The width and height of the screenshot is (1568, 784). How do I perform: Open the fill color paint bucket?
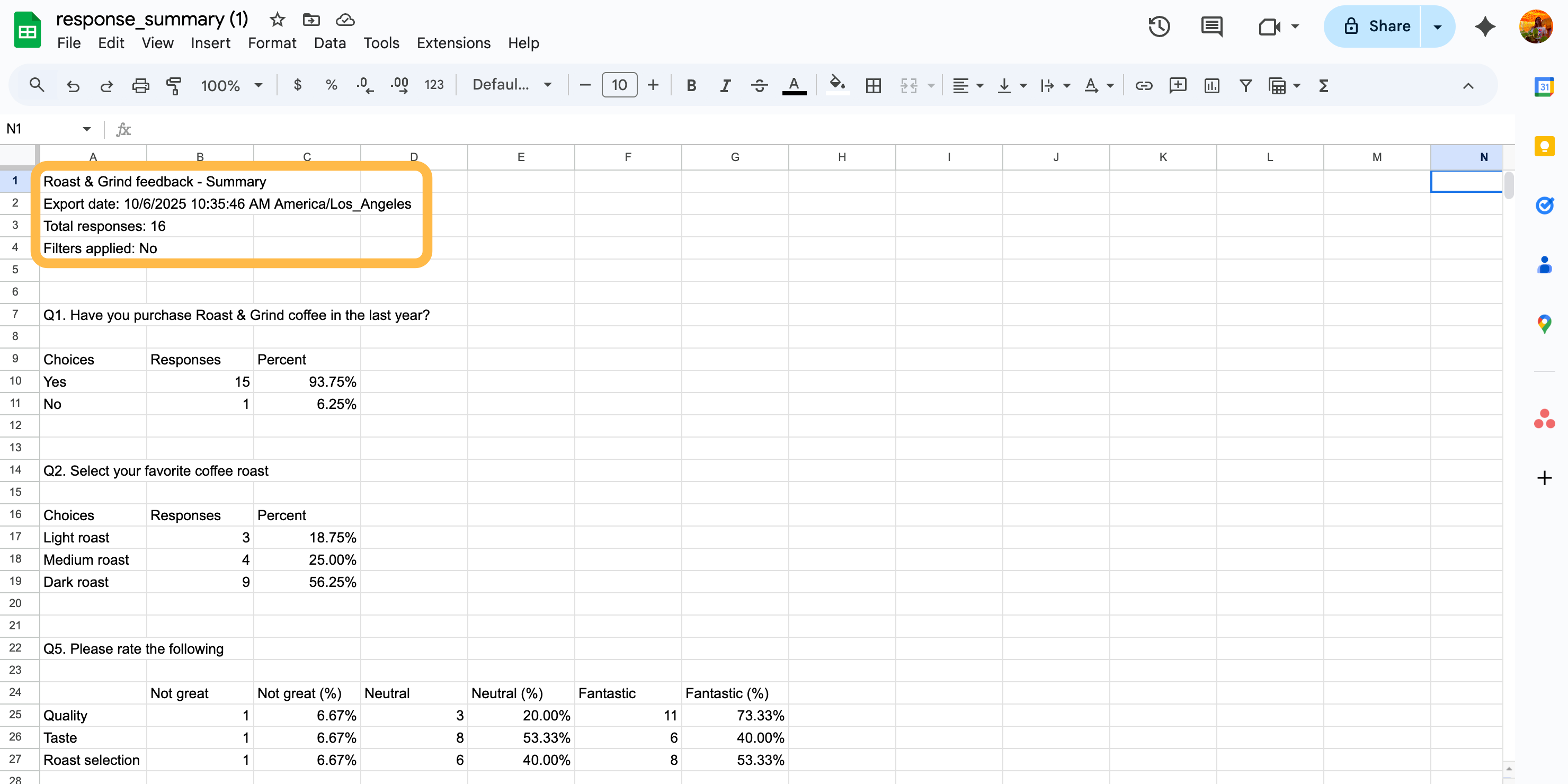[837, 84]
